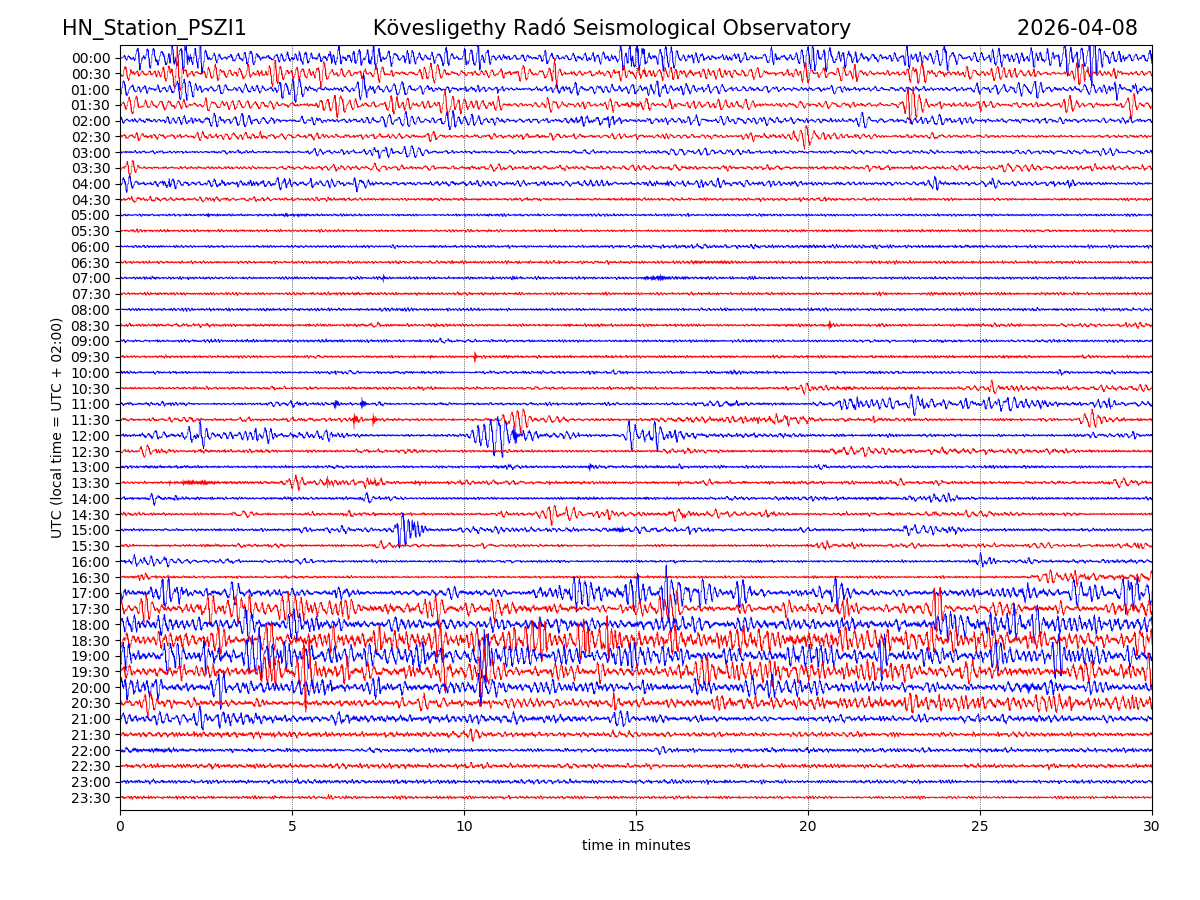
Task: Click the x-axis tick label 30
Action: [1152, 827]
